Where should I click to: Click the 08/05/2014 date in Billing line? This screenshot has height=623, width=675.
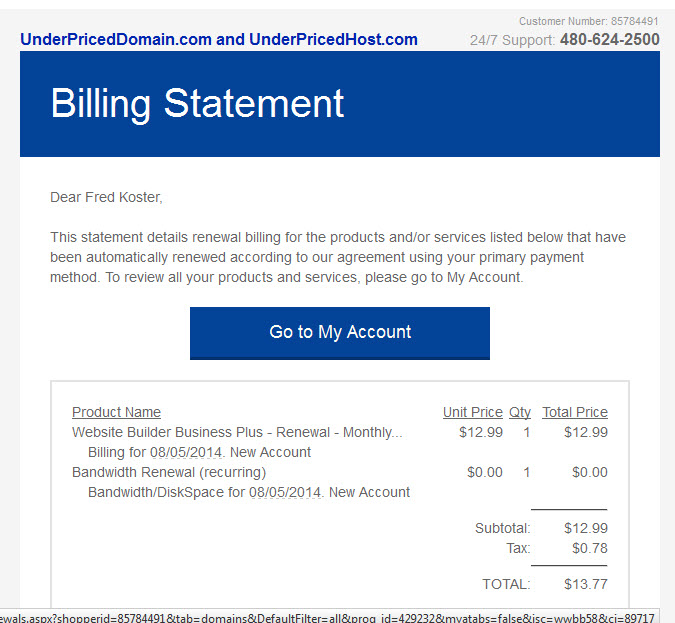[186, 452]
